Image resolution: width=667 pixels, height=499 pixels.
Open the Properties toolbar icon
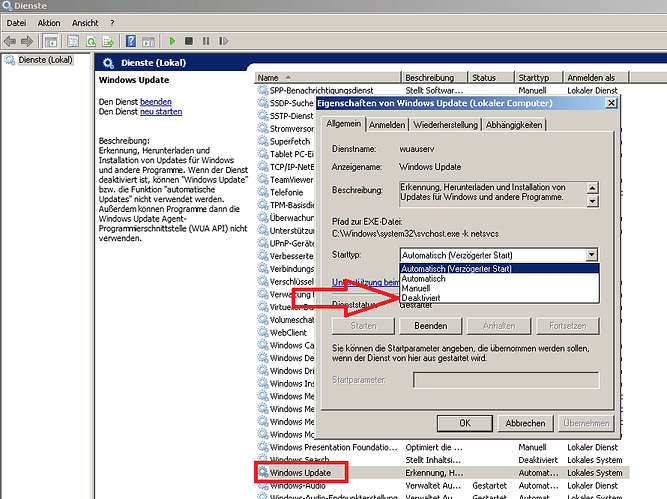[x=73, y=41]
